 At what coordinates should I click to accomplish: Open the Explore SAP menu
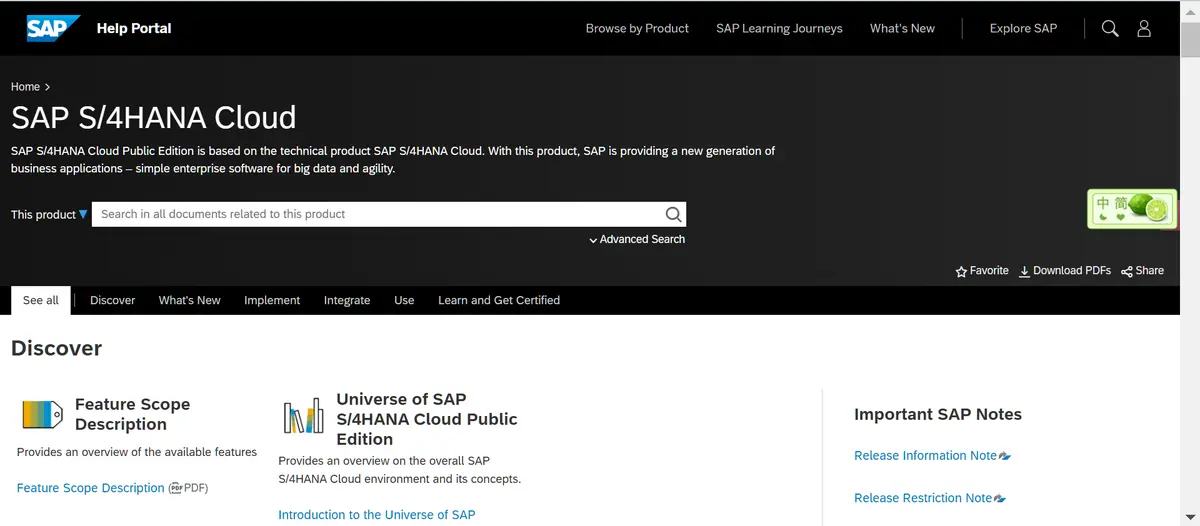1023,28
